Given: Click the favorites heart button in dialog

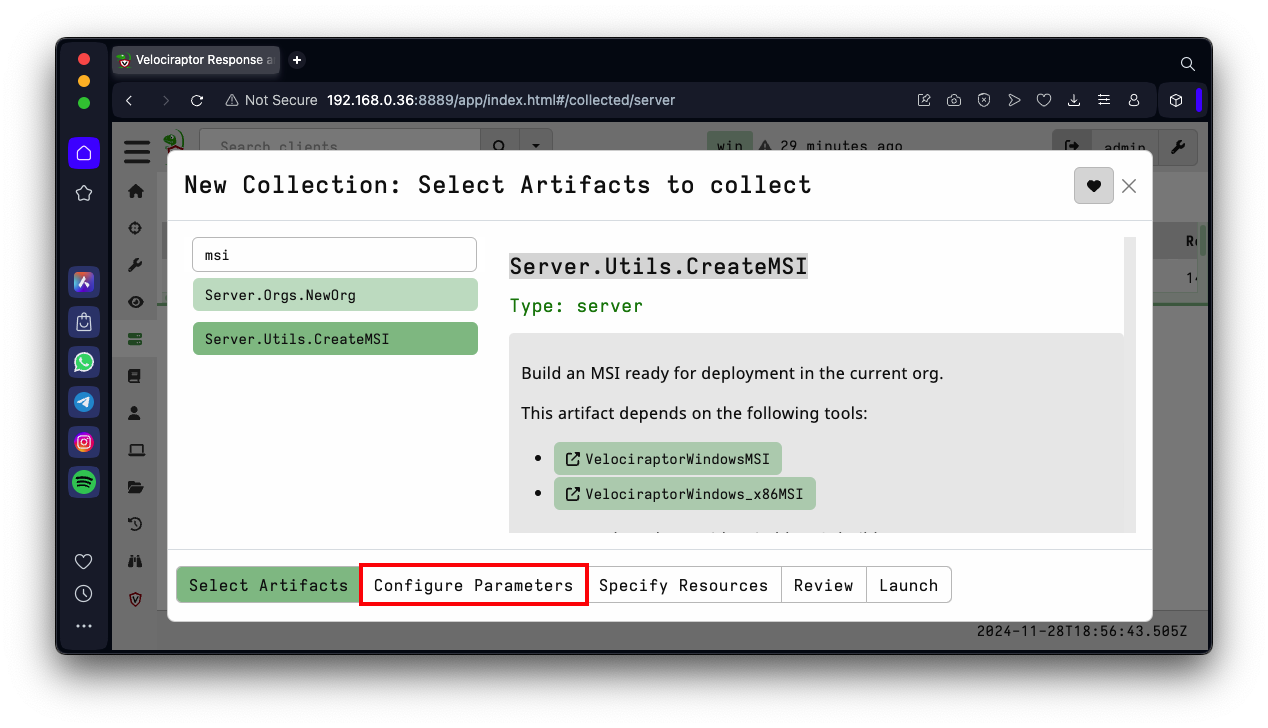Looking at the screenshot, I should click(x=1093, y=185).
